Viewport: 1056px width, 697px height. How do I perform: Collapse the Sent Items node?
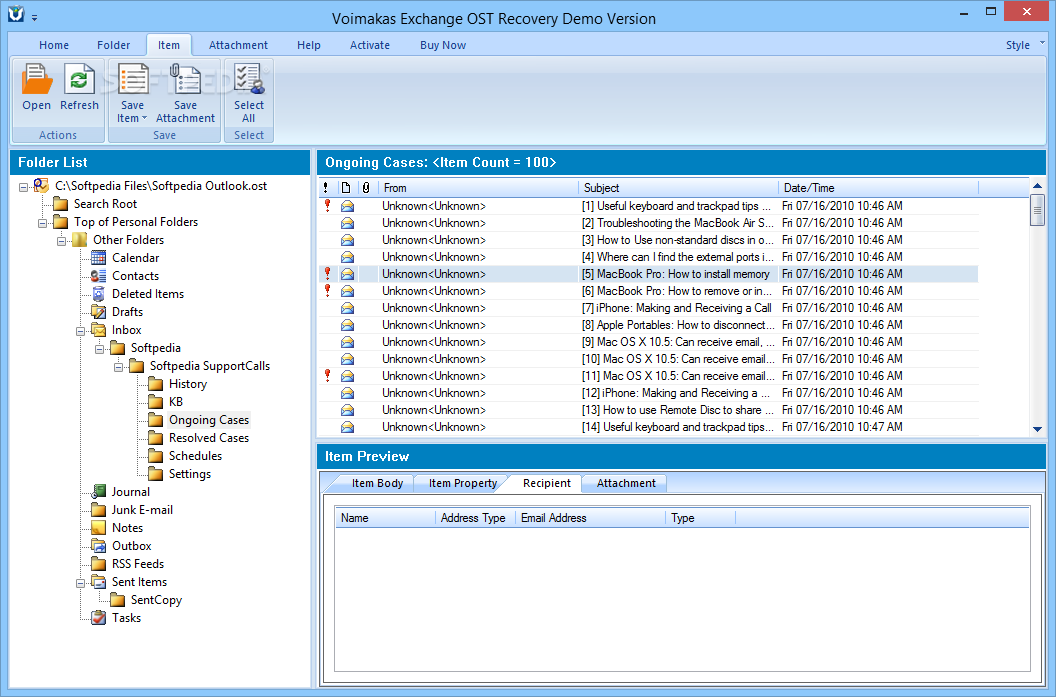80,583
